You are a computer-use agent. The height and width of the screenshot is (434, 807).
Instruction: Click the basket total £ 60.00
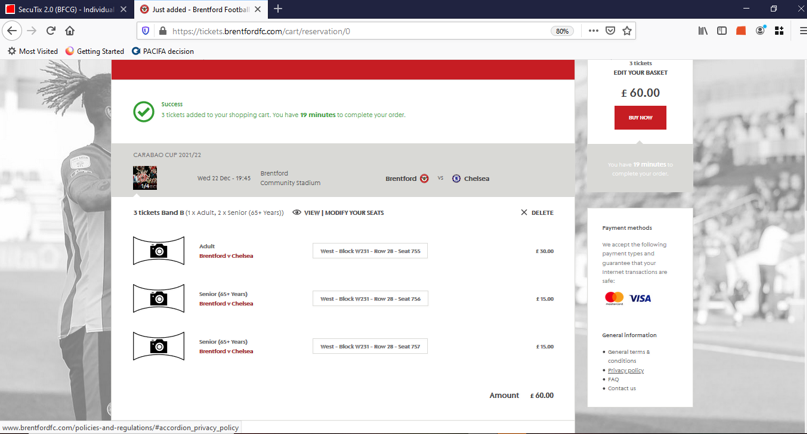tap(640, 93)
